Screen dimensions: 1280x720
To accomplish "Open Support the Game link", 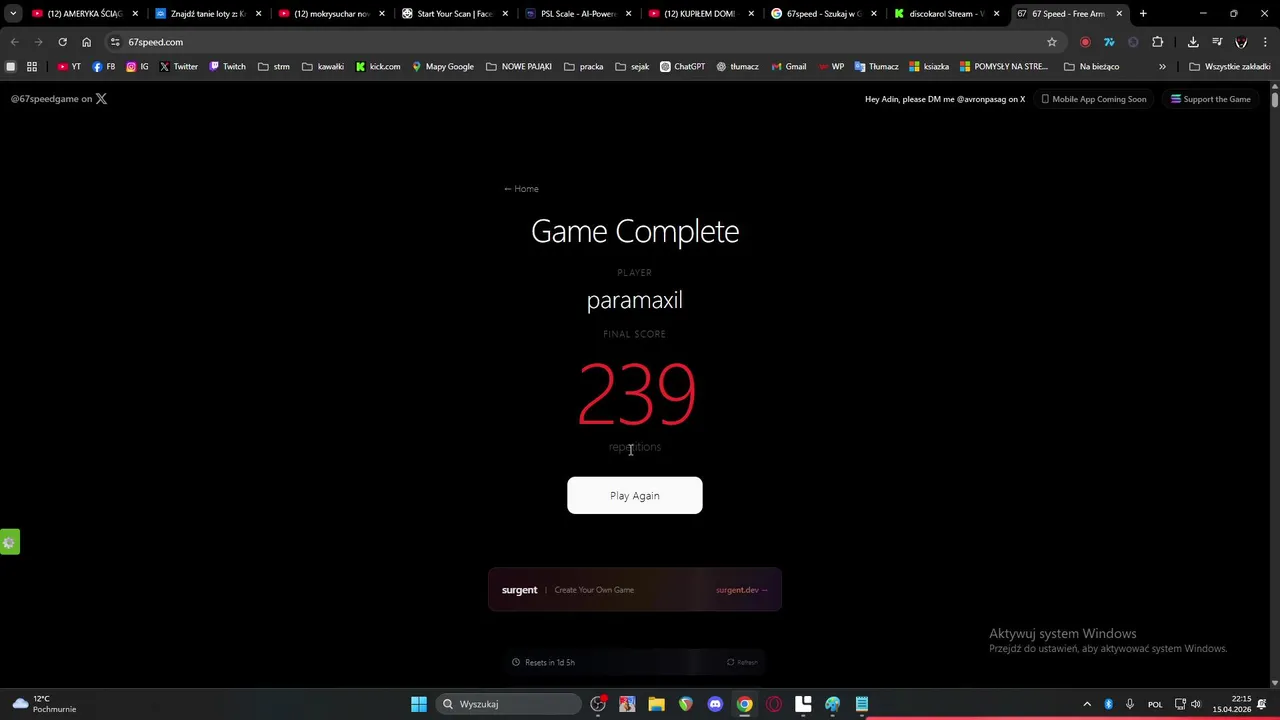I will (x=1210, y=99).
